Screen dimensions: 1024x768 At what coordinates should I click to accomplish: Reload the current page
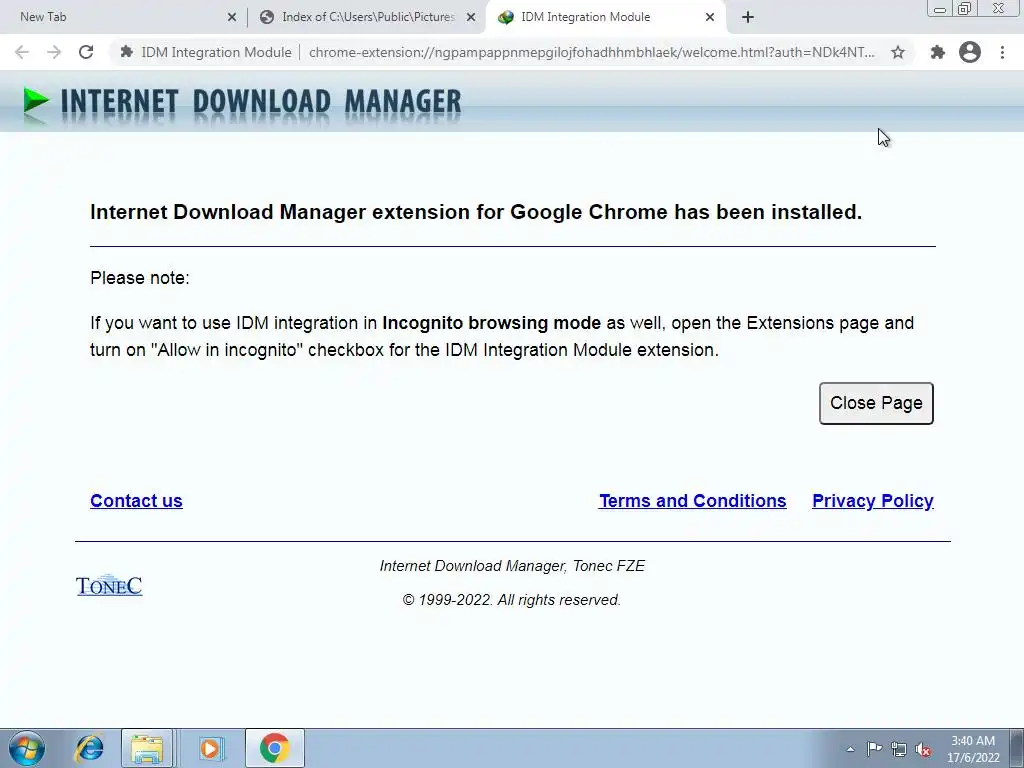click(86, 52)
